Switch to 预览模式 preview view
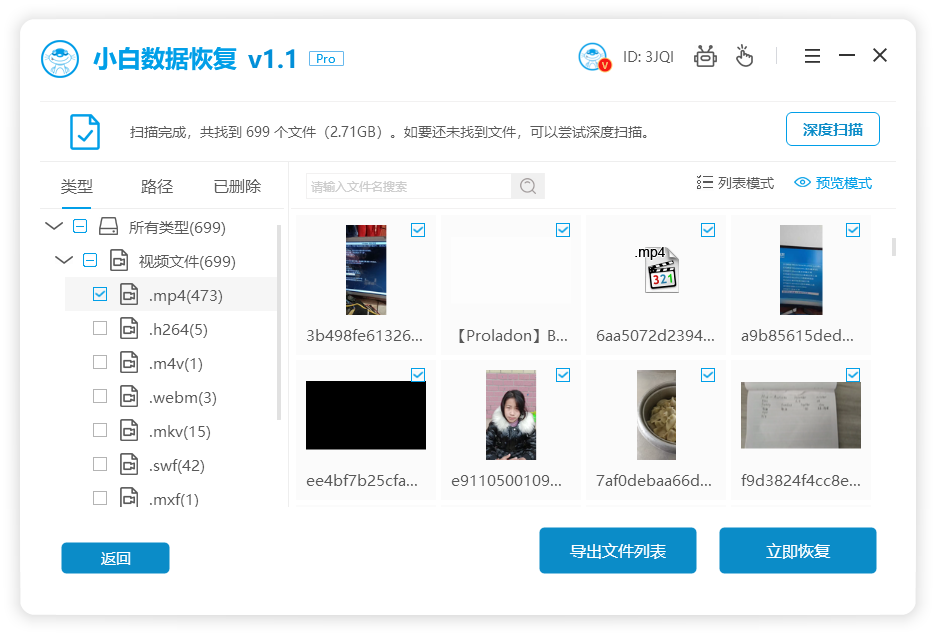 pos(833,183)
